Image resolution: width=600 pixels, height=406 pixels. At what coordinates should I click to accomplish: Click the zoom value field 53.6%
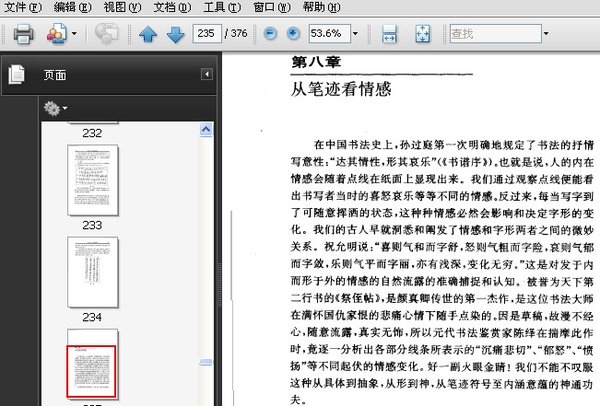pos(329,34)
